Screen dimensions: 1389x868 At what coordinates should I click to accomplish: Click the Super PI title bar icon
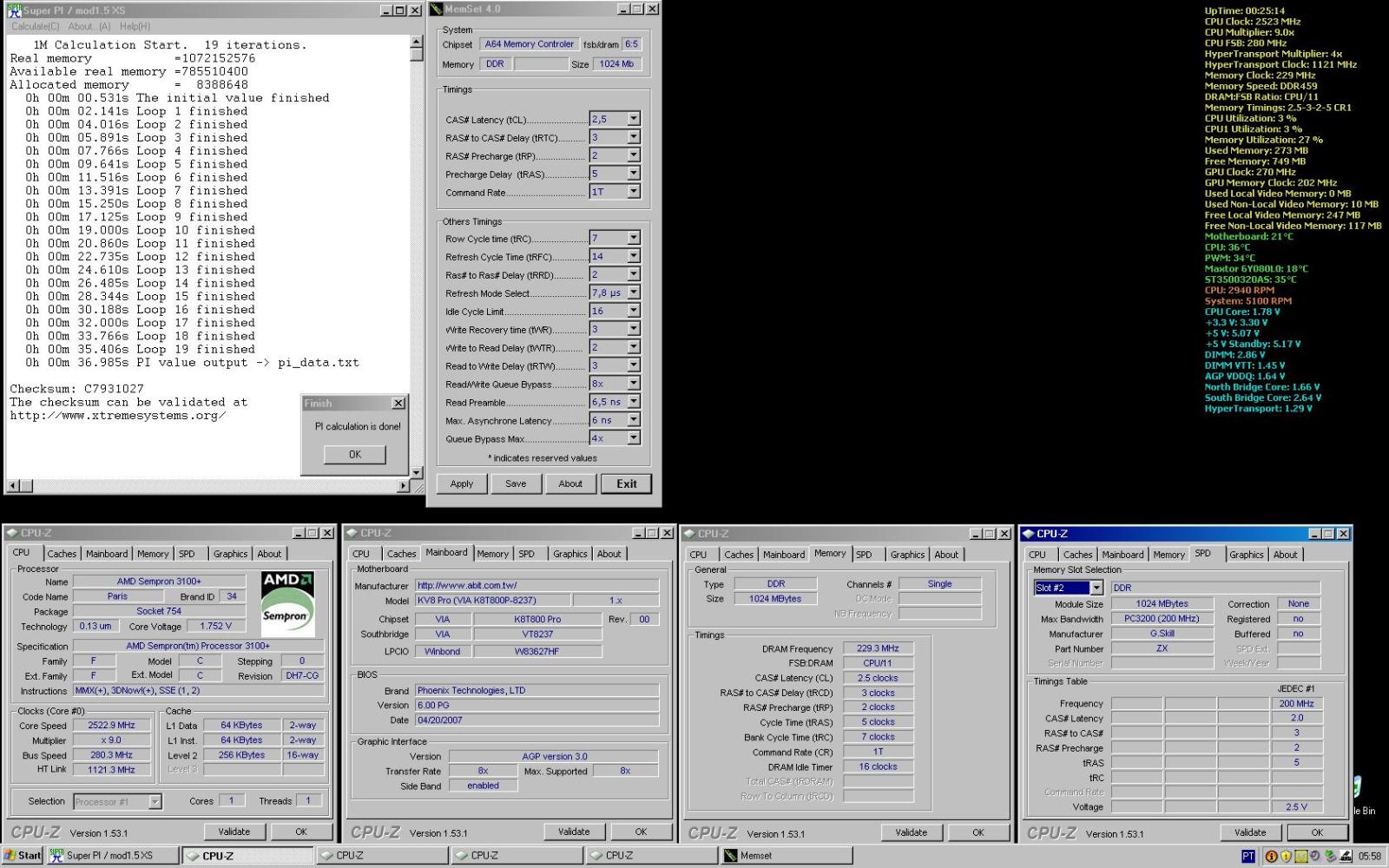point(14,10)
